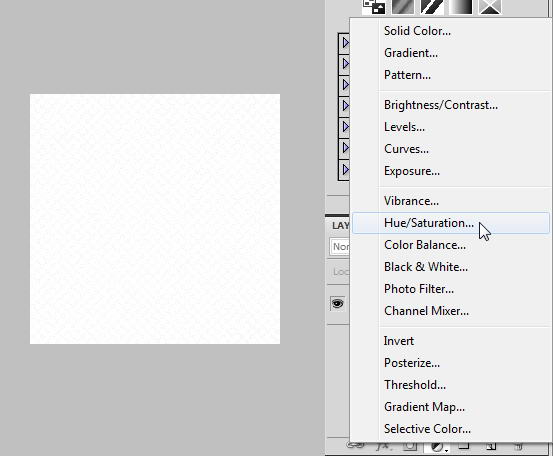Viewport: 553px width, 456px height.
Task: Click the link layers chain icon
Action: coord(356,446)
